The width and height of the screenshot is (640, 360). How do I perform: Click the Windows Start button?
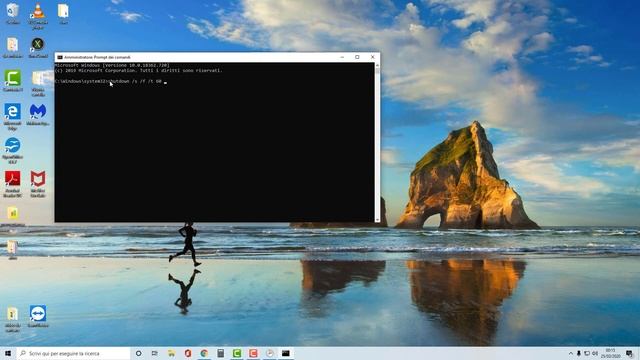tap(7, 353)
